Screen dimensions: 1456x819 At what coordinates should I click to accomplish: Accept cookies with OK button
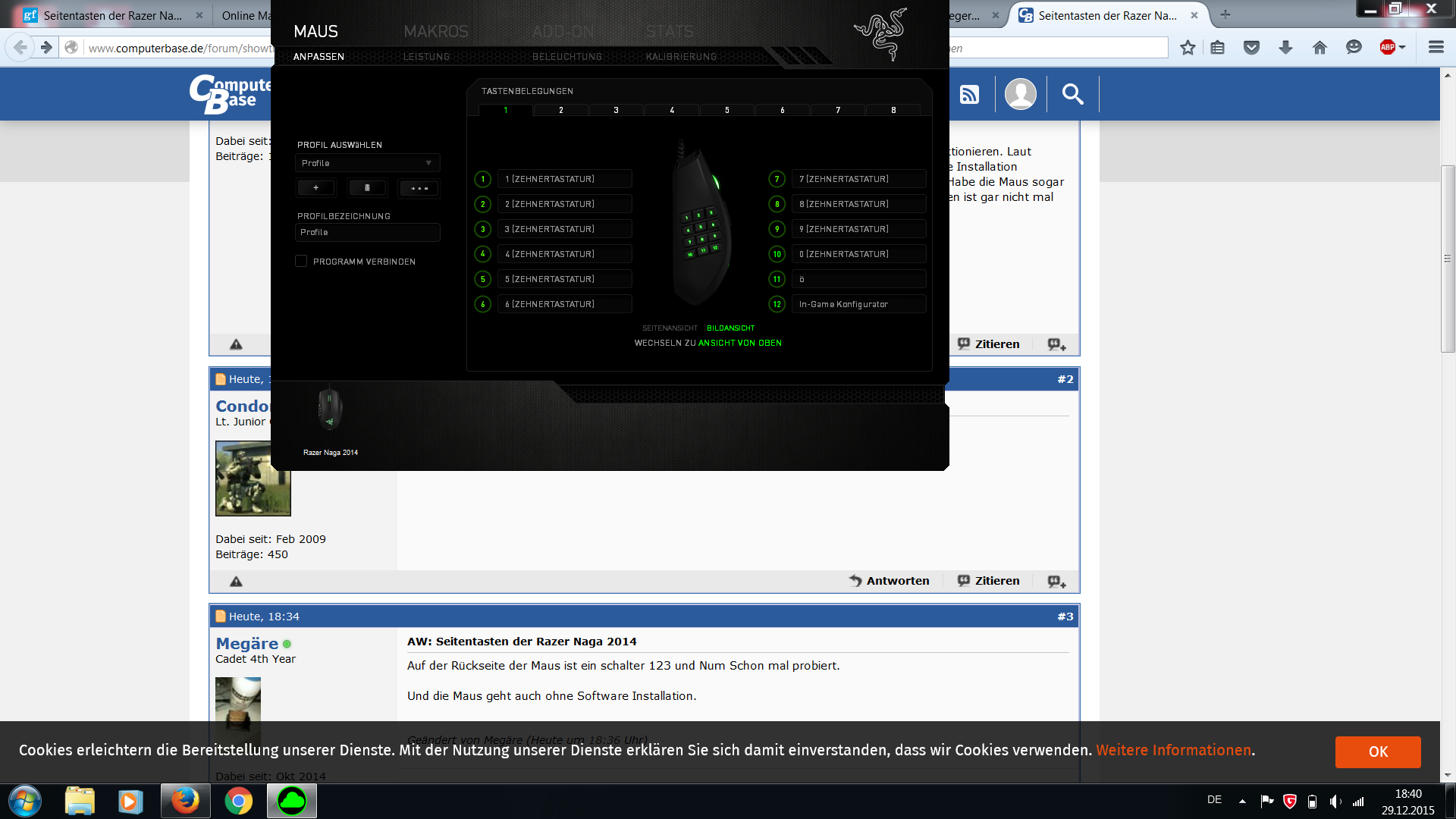tap(1377, 752)
